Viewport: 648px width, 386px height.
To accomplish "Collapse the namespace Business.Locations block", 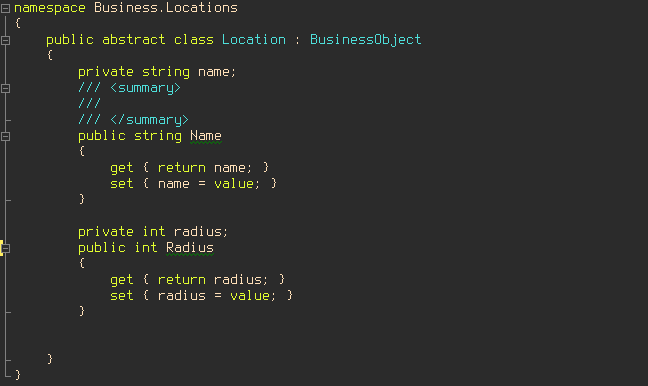I will coord(5,8).
